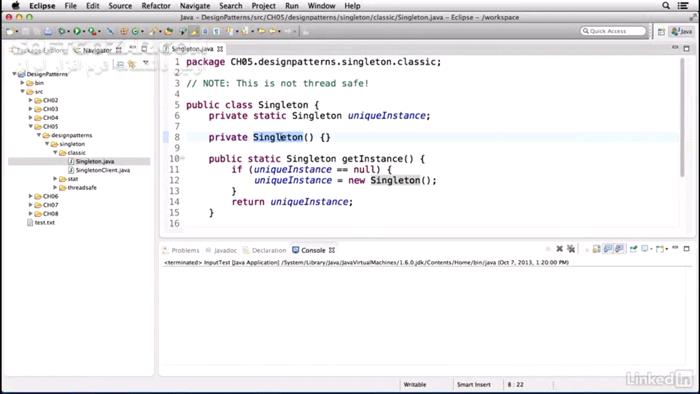
Task: Toggle console Scroll Lock
Action: pyautogui.click(x=596, y=249)
